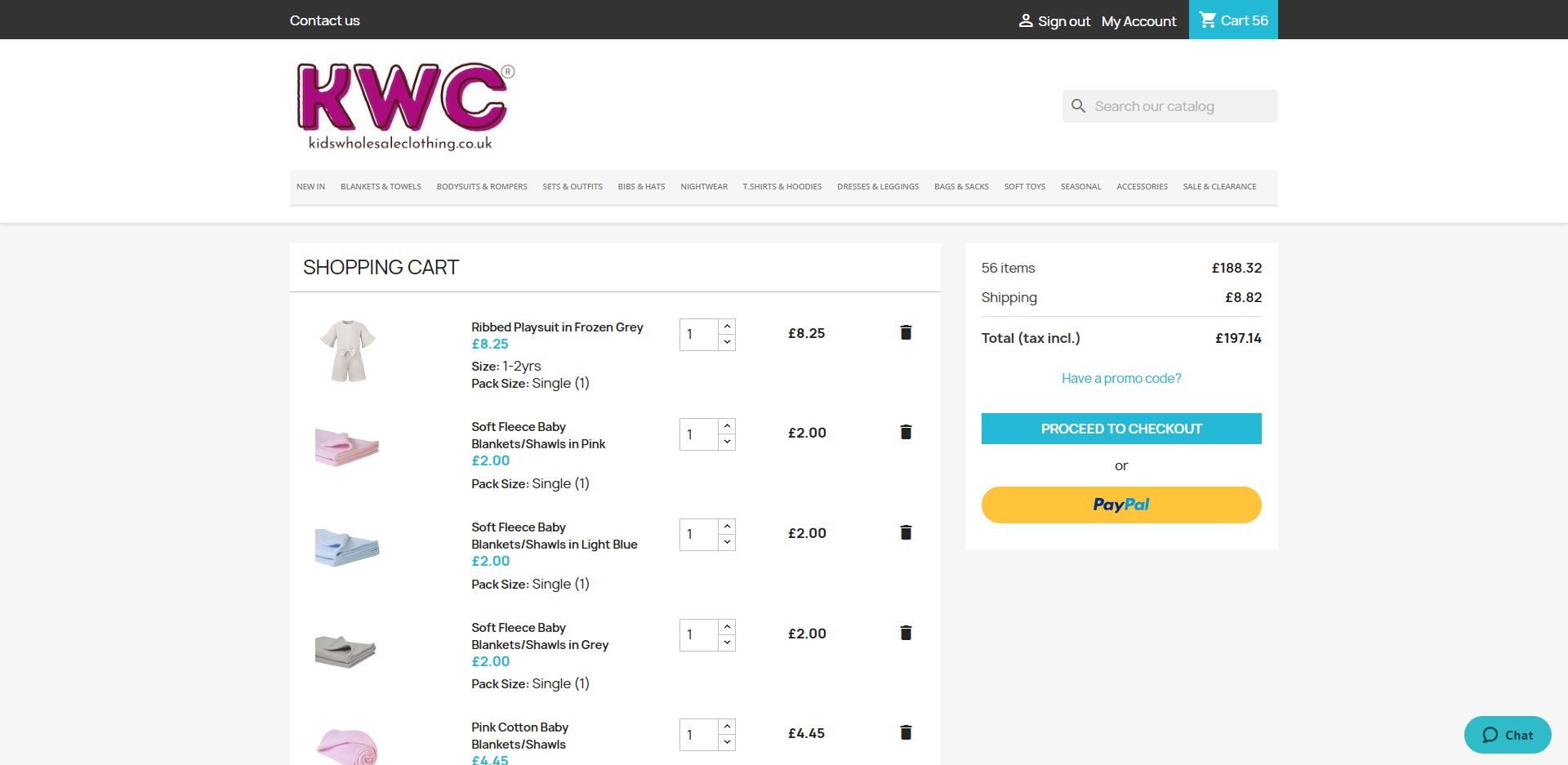The width and height of the screenshot is (1568, 765).
Task: Increase quantity of Soft Fleece Blanket in Grey
Action: click(727, 627)
